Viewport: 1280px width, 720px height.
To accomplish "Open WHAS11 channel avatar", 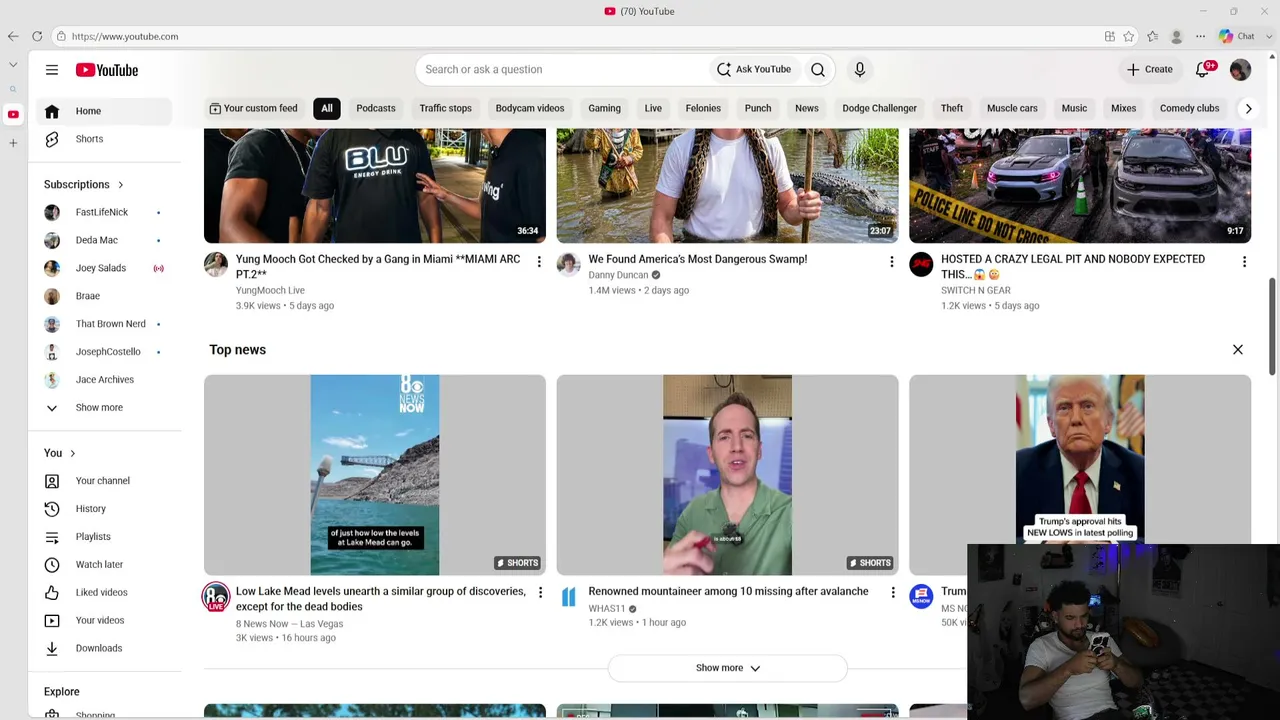I will tap(568, 597).
